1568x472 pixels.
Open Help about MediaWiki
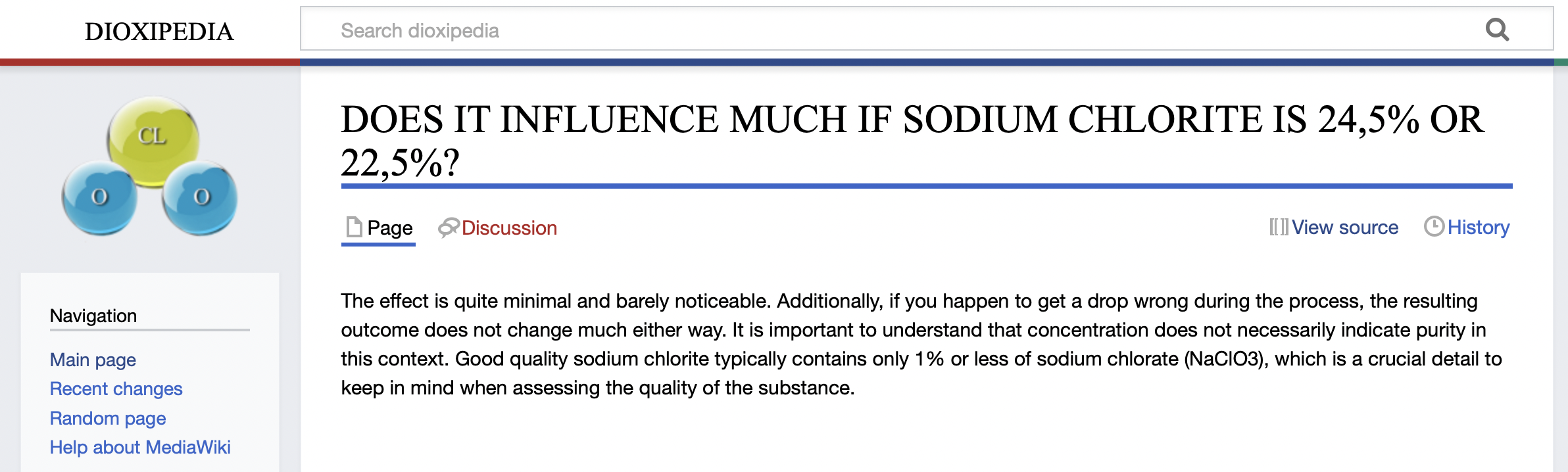tap(141, 447)
